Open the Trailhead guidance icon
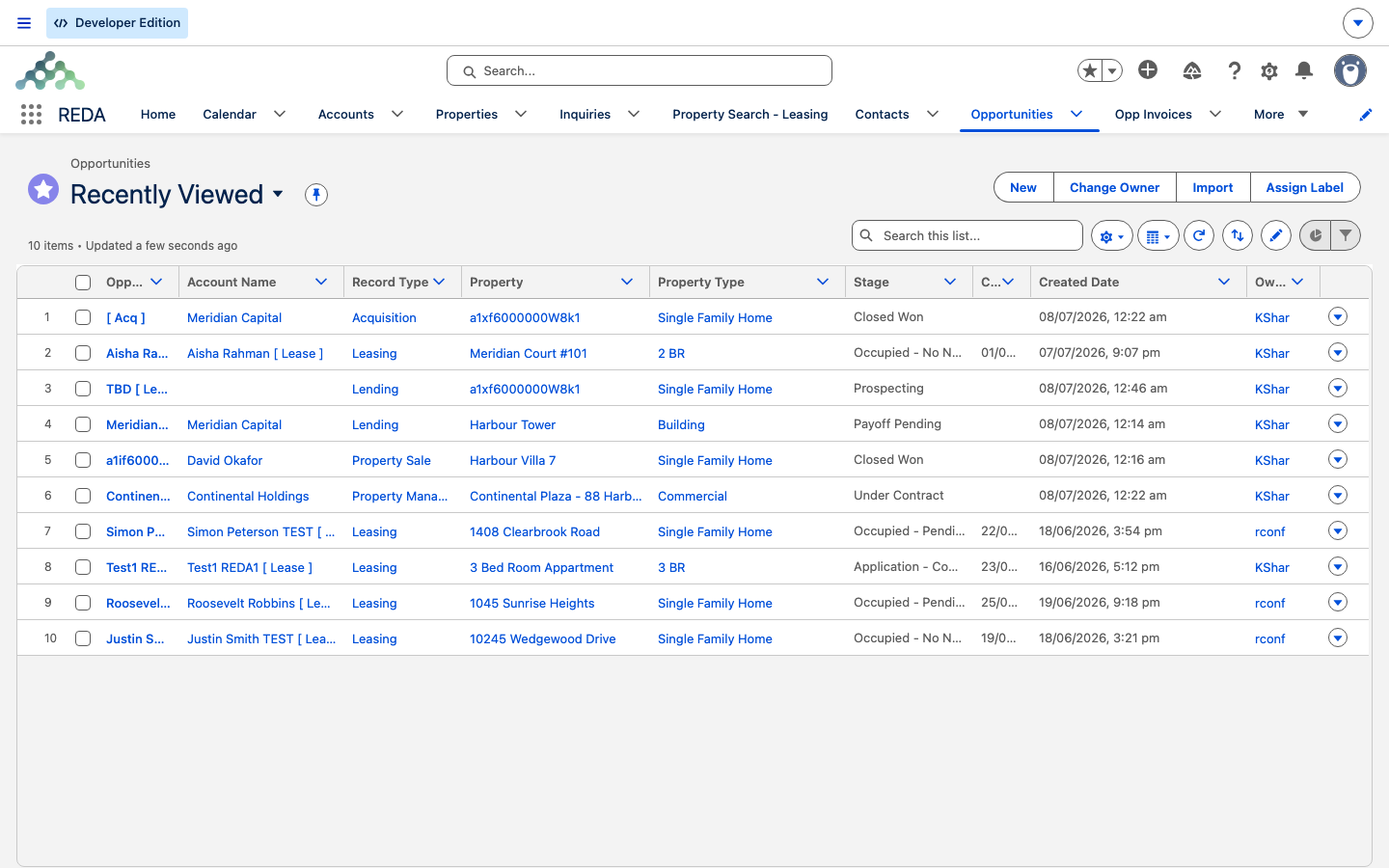 [1192, 70]
